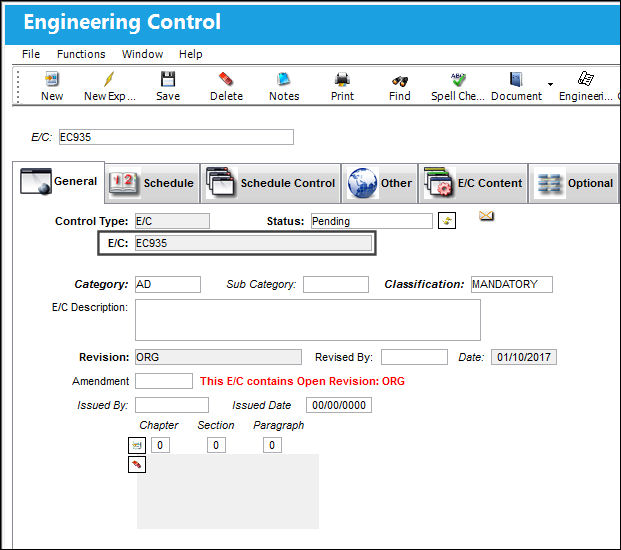The image size is (621, 550).
Task: Open the File menu
Action: click(x=31, y=54)
